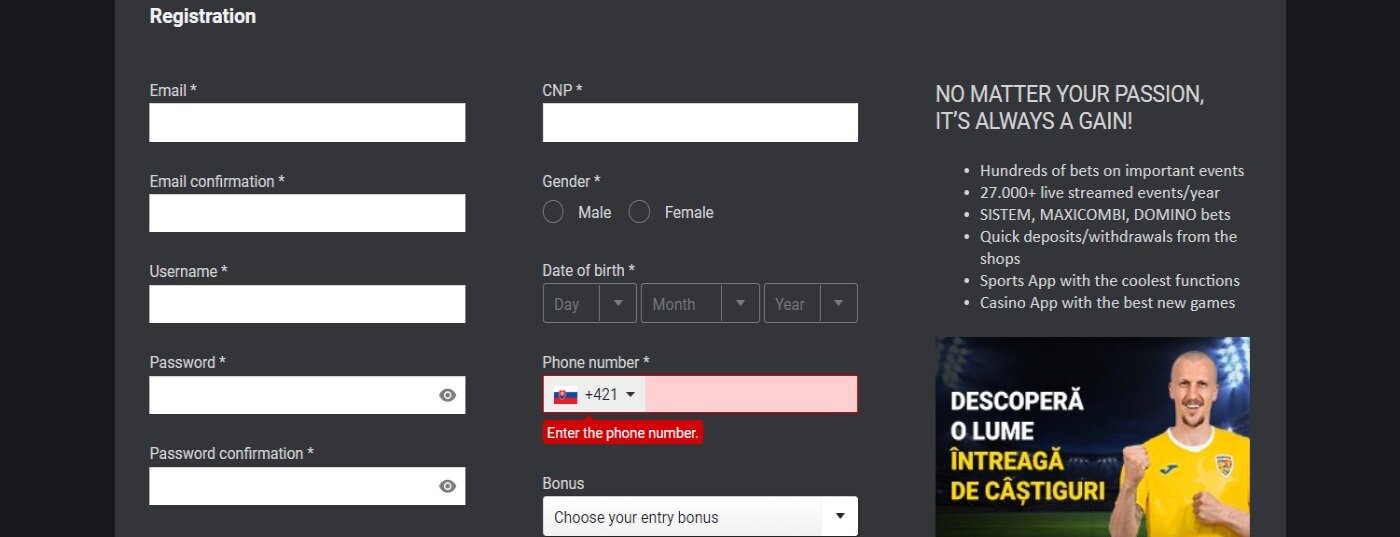Choose the Female radio button
The image size is (1400, 537).
(640, 212)
